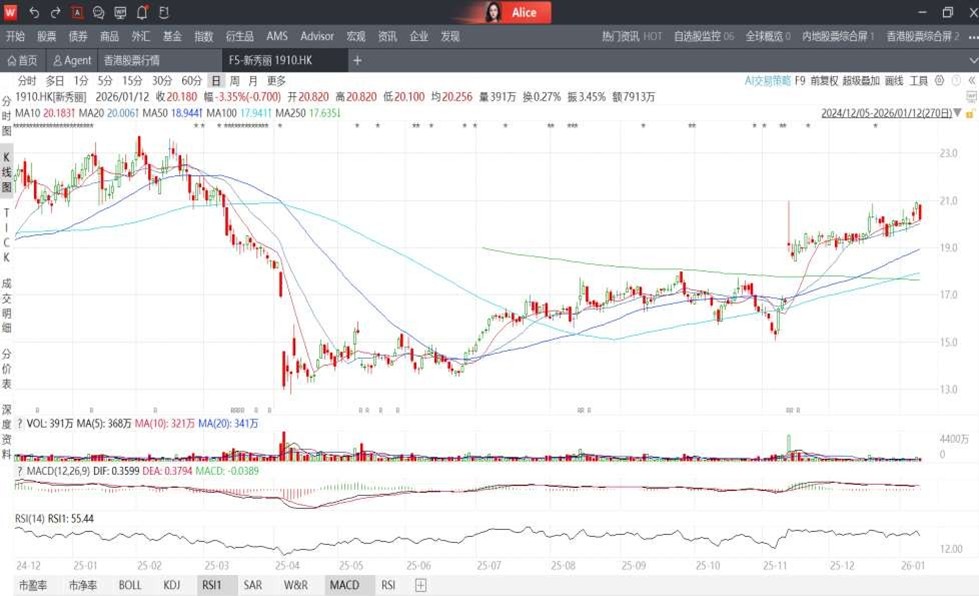Open the notification bell icon
Image resolution: width=979 pixels, height=596 pixels.
coord(142,13)
